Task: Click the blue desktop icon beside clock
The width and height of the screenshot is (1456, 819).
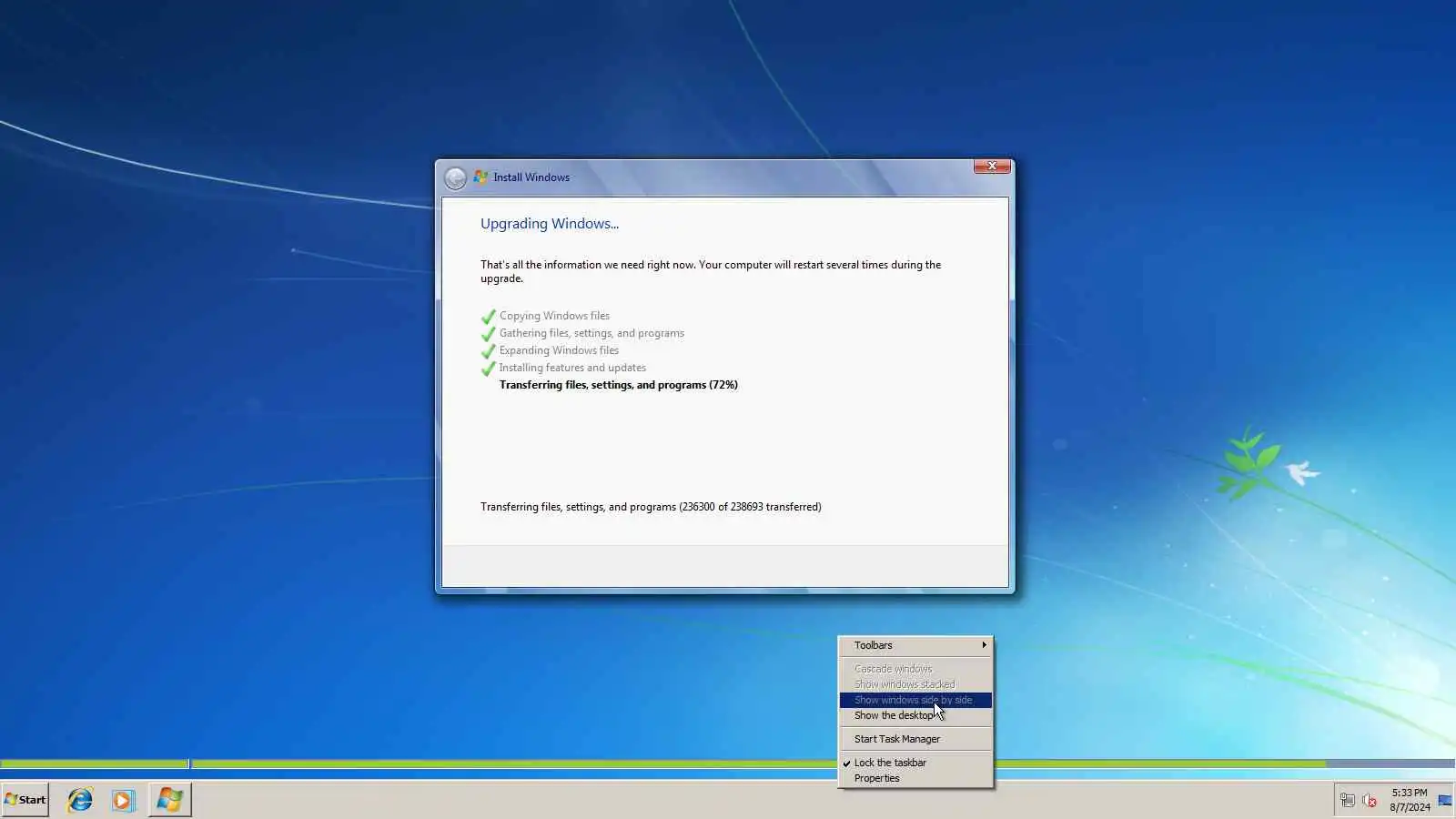Action: [x=1445, y=801]
